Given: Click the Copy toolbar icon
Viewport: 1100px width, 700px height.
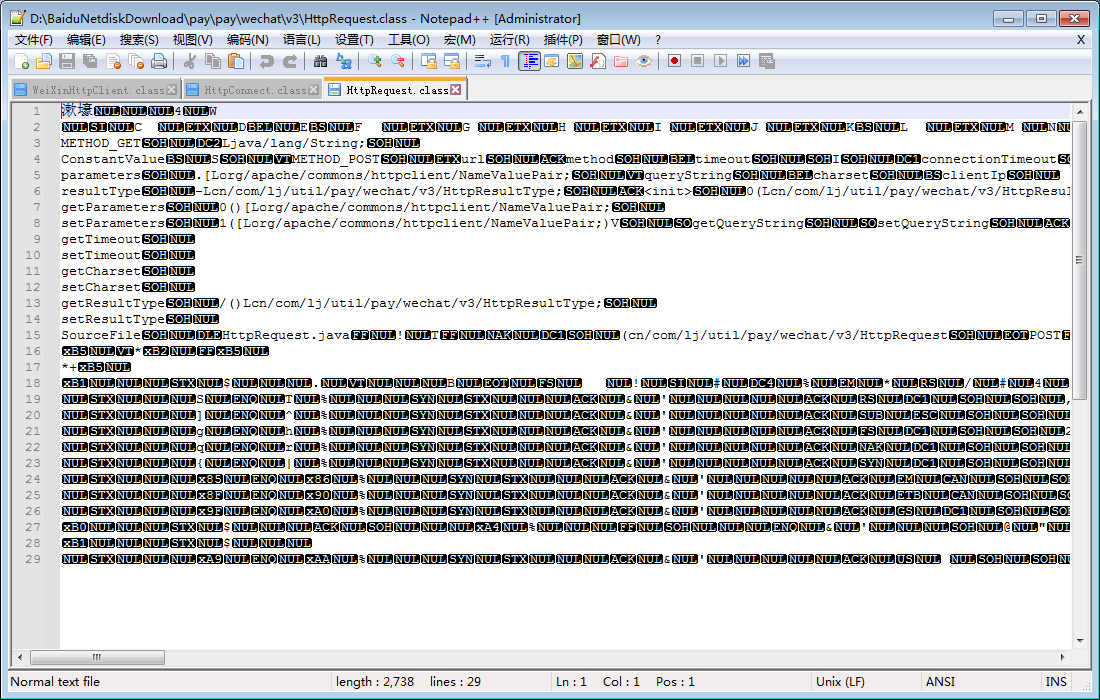Looking at the screenshot, I should [x=213, y=62].
